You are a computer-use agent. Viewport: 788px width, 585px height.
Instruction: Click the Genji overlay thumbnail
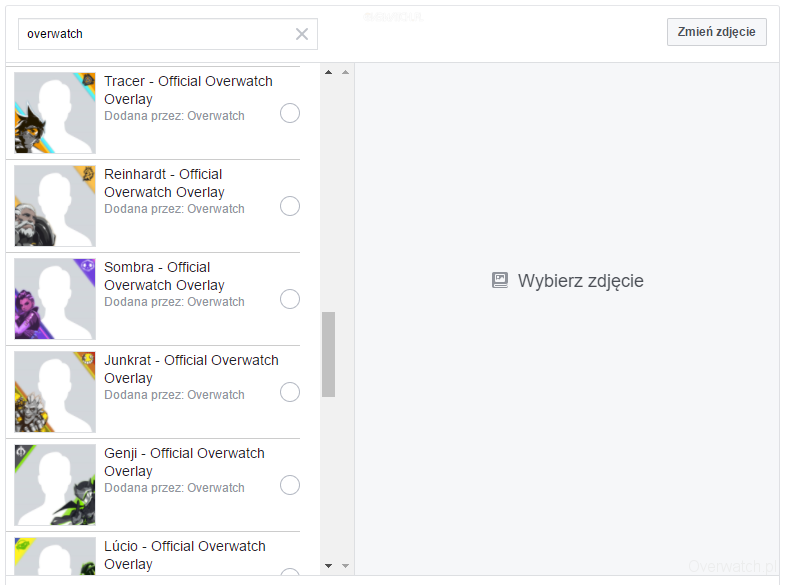55,485
